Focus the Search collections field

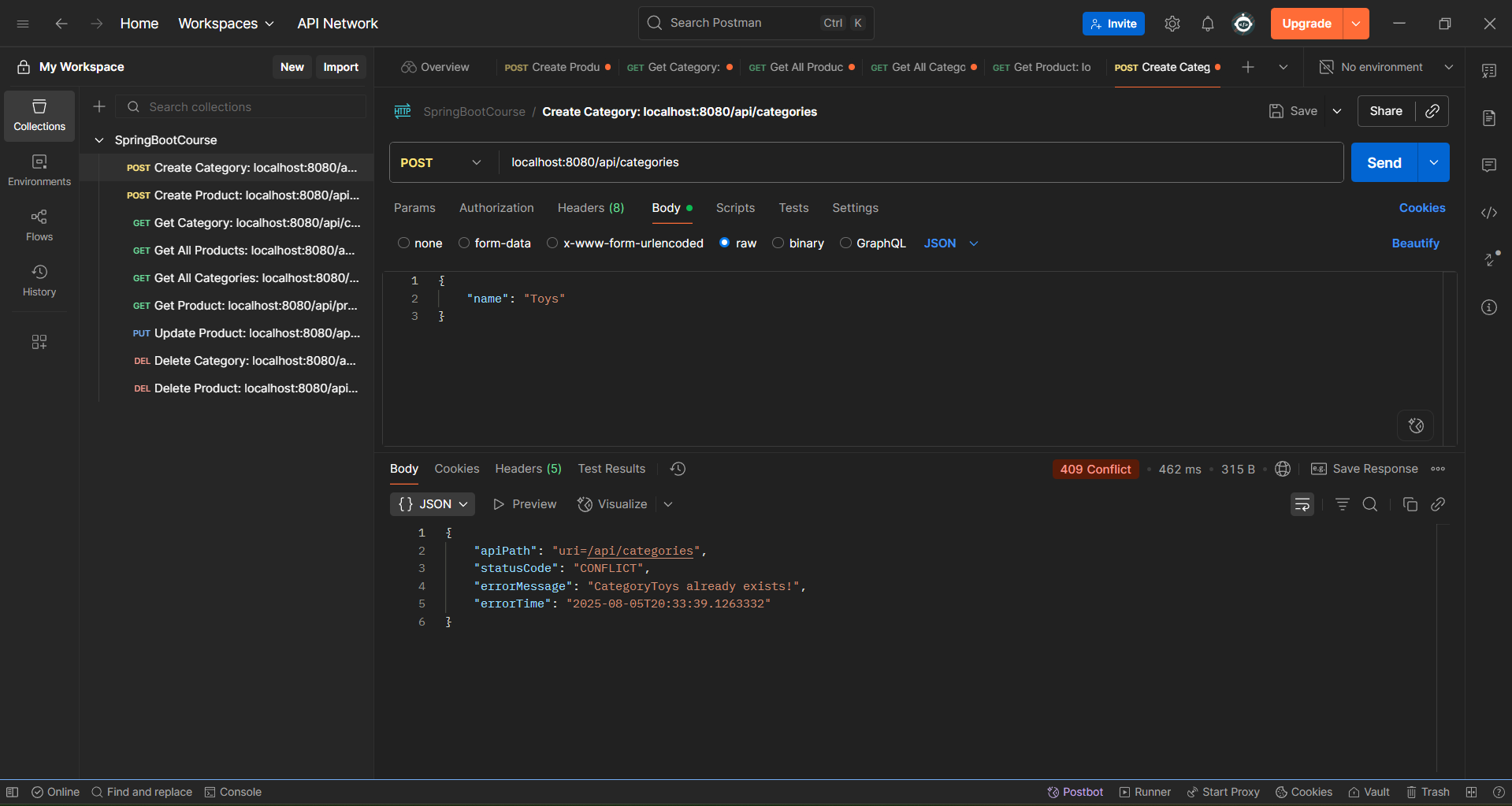point(241,106)
